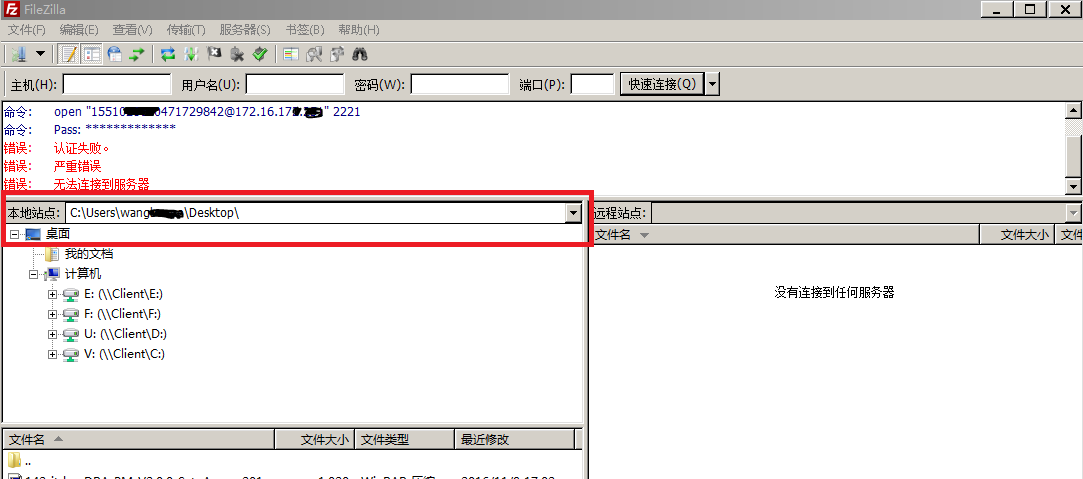Open the 查看(V) menu
Viewport: 1083px width, 479px height.
coord(133,30)
